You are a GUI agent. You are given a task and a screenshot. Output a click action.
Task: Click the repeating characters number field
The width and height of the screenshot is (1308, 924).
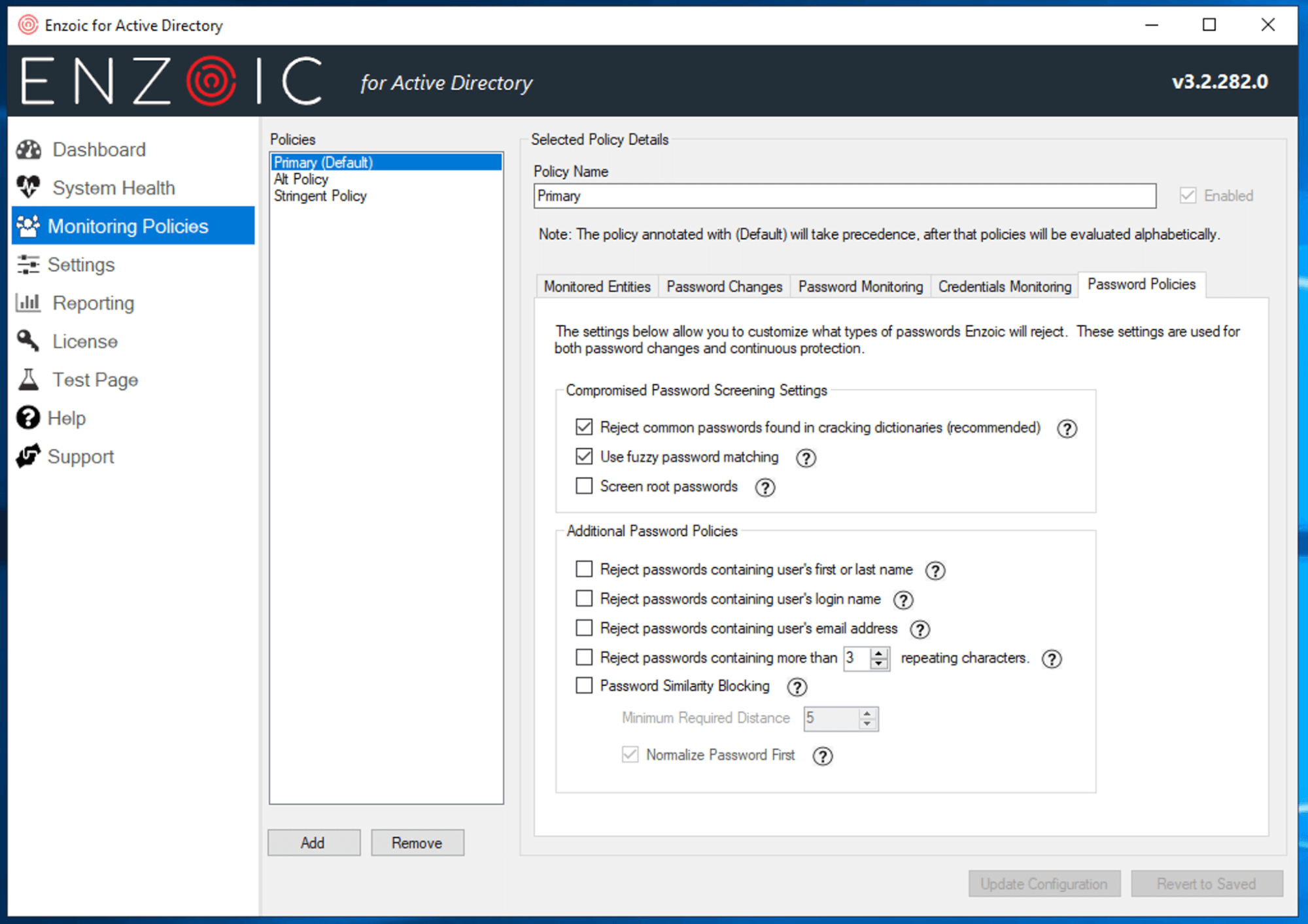click(857, 658)
